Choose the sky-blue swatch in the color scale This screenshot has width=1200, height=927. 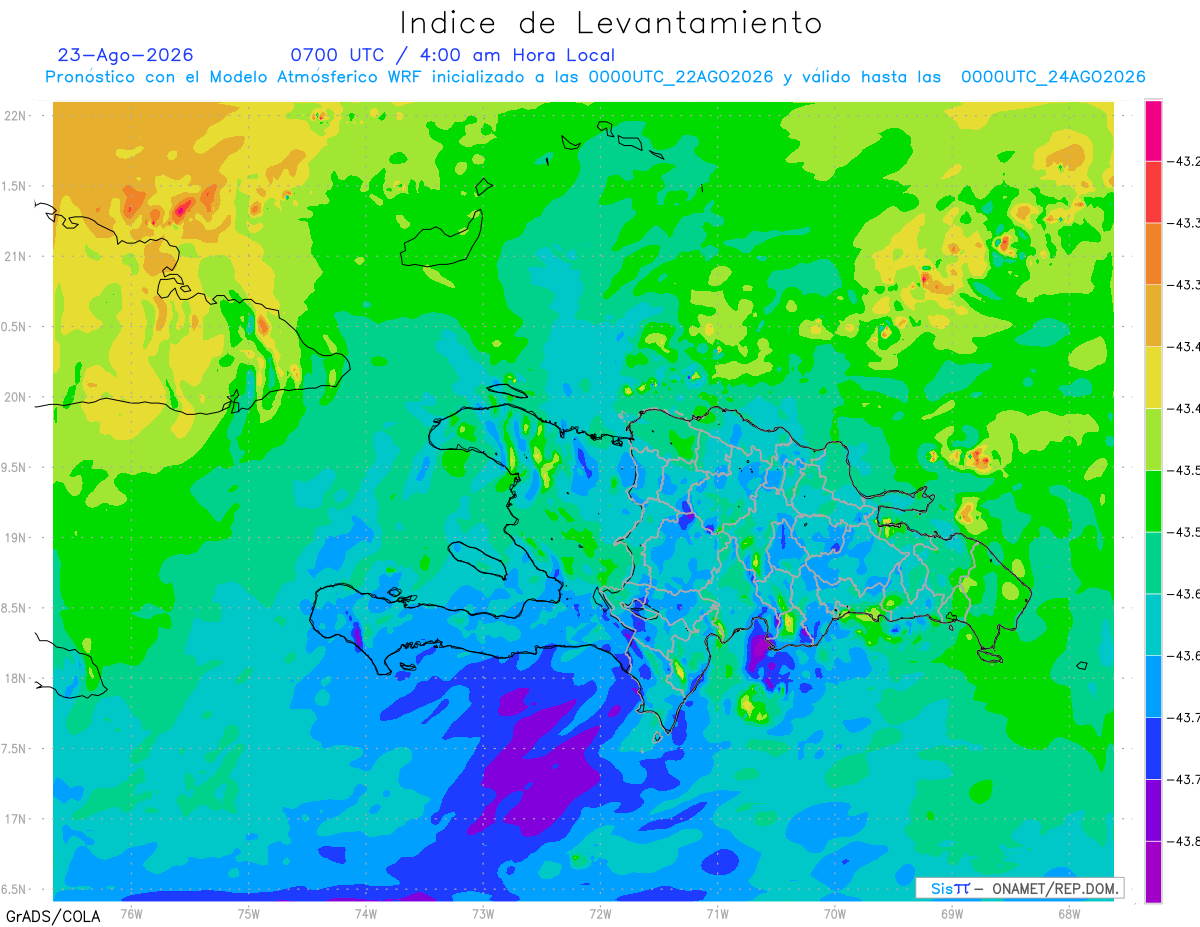point(1153,686)
